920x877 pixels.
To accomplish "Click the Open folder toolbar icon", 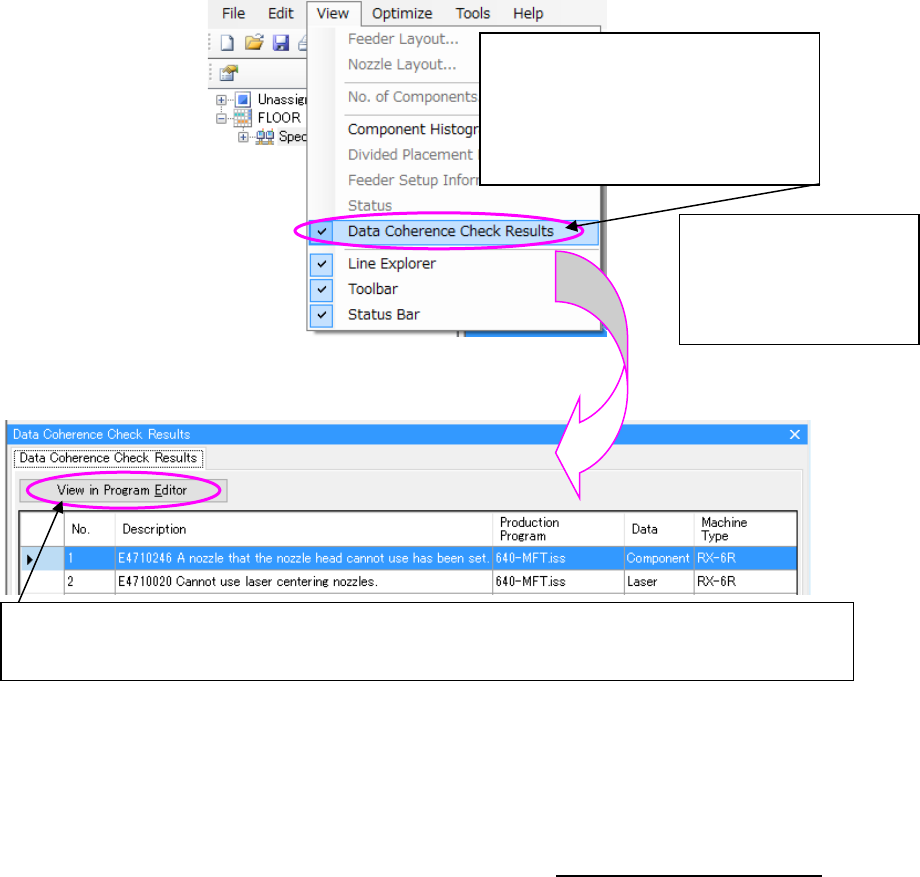I will [x=254, y=43].
